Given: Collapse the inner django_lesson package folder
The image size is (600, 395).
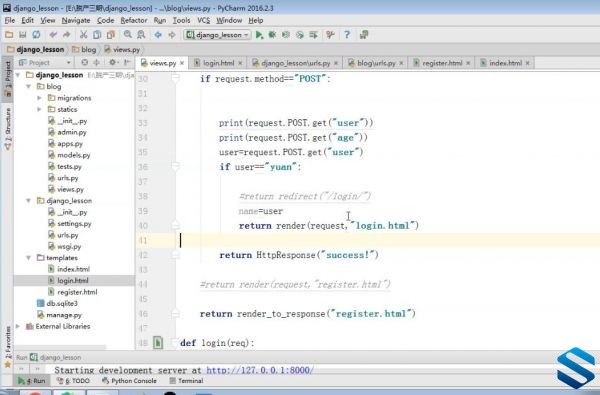Looking at the screenshot, I should click(29, 201).
